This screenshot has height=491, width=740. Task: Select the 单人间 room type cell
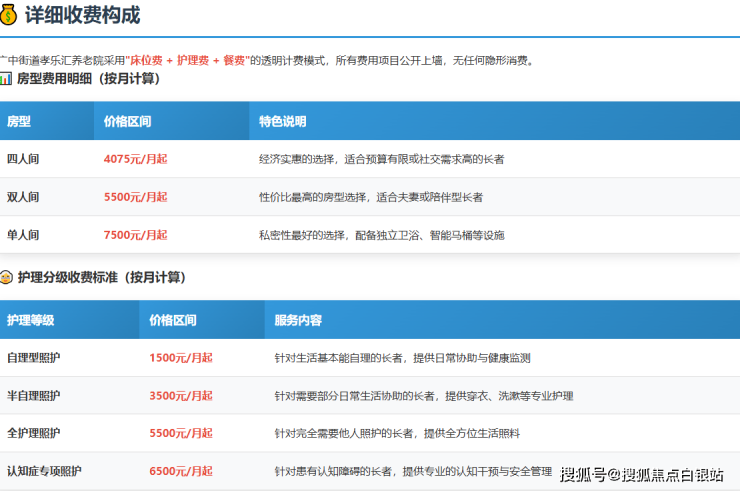click(23, 235)
